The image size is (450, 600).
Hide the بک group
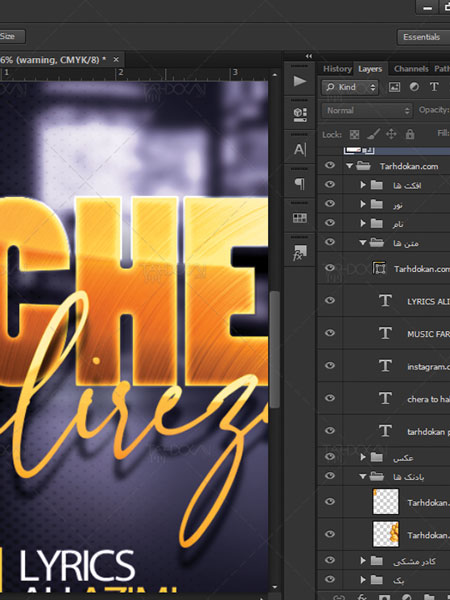click(x=330, y=580)
